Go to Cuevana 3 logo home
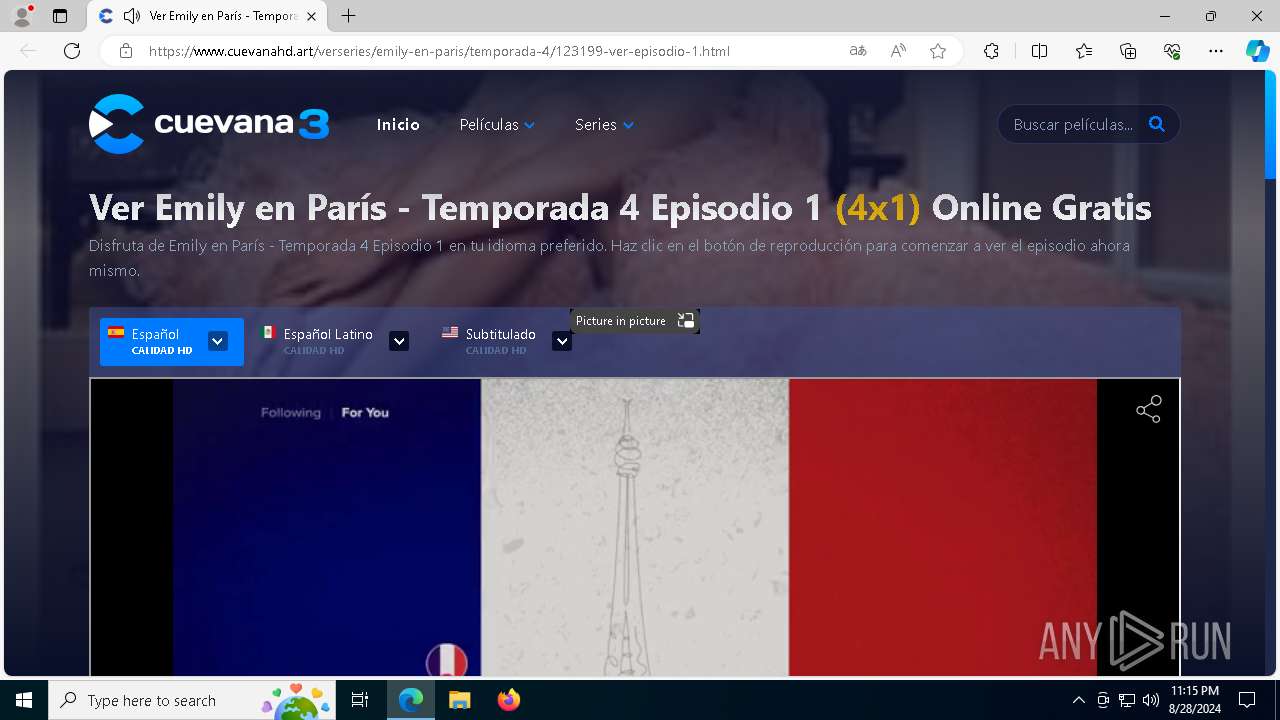Screen dimensions: 1280x720 (209, 124)
